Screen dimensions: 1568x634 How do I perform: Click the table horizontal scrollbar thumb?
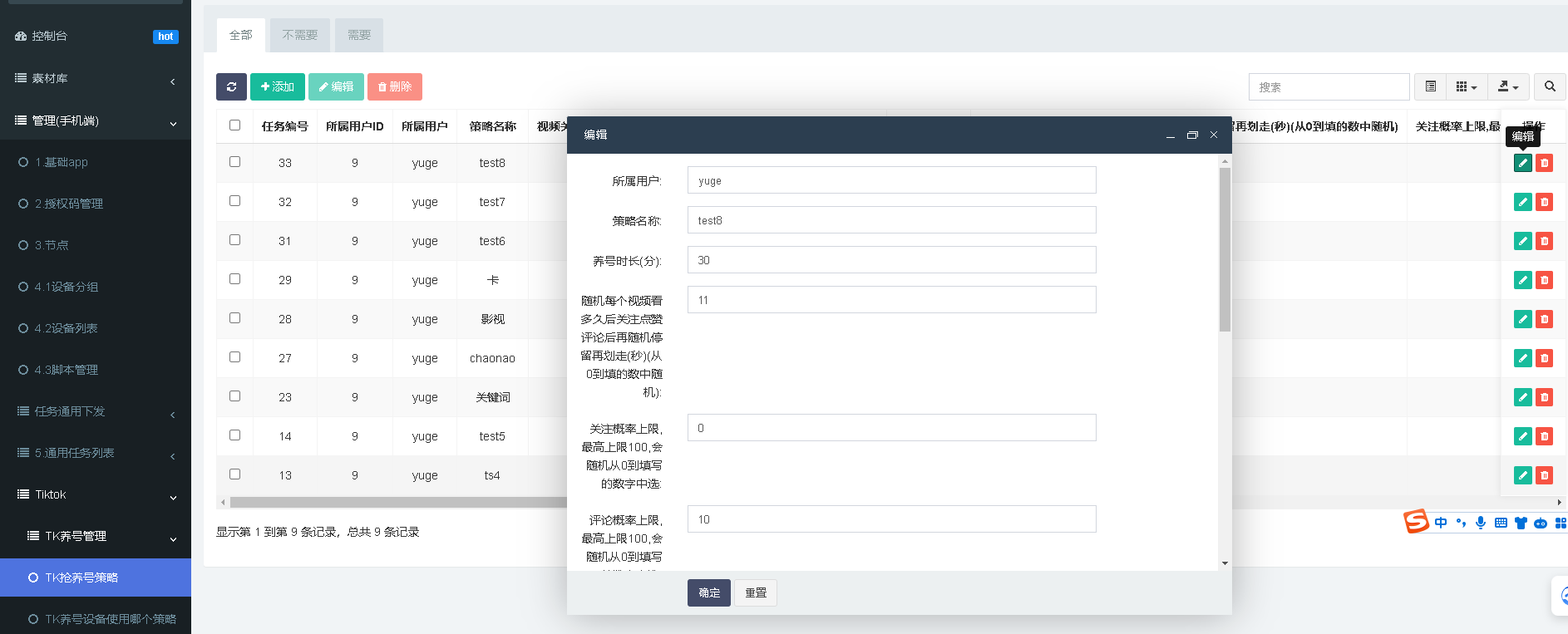click(399, 502)
